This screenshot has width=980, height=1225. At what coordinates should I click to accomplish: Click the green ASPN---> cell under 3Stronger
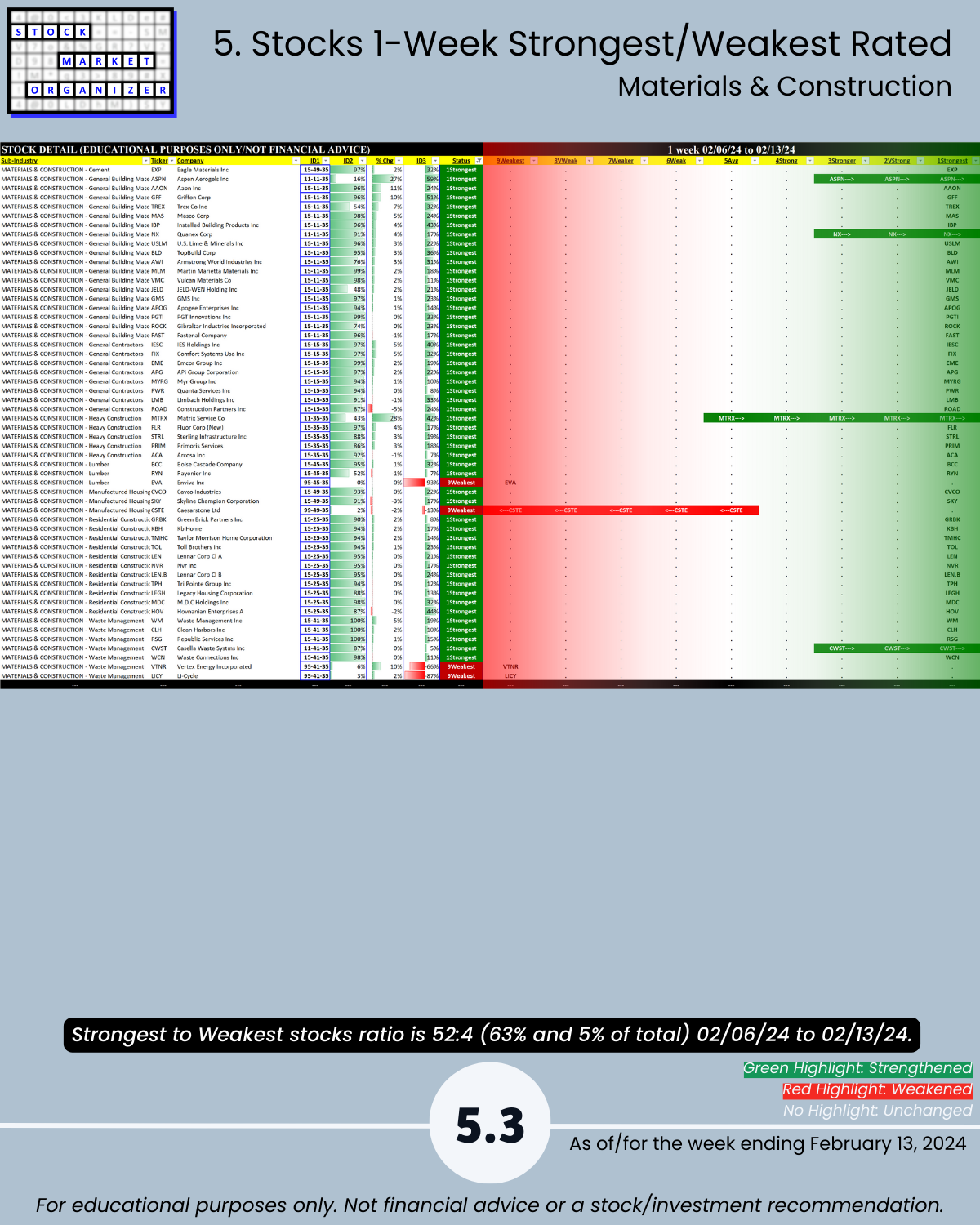[x=842, y=179]
